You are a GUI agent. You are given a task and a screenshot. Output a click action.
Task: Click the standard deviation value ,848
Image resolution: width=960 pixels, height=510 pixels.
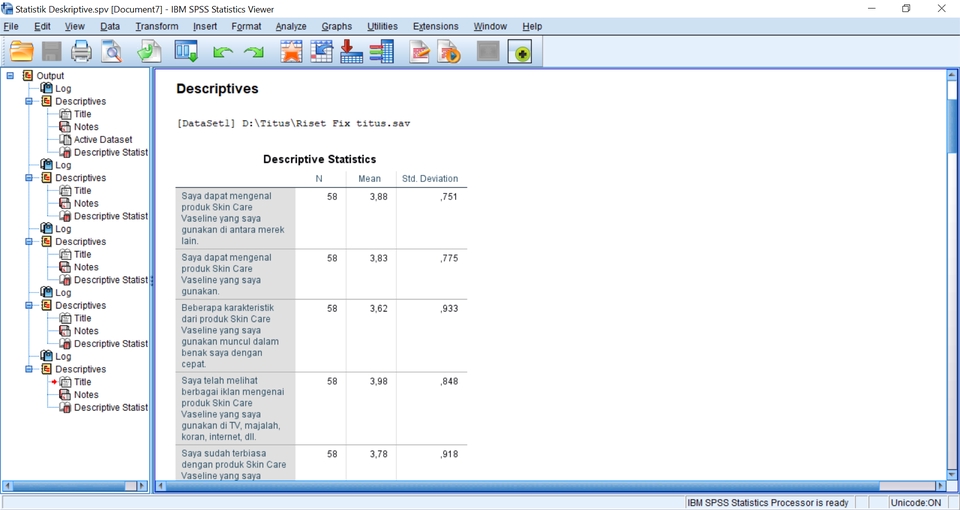tap(448, 381)
